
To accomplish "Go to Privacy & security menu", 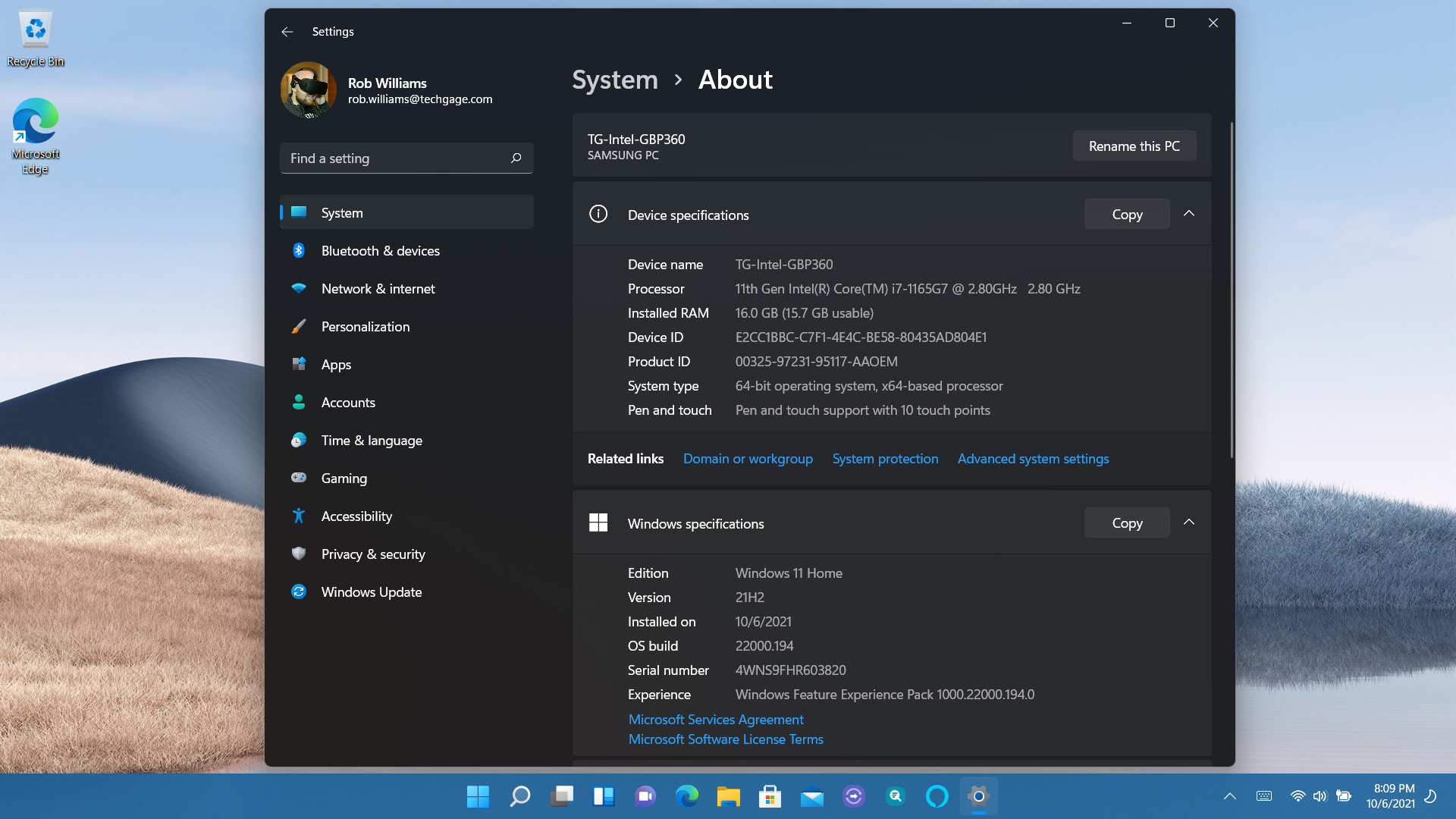I will click(372, 554).
